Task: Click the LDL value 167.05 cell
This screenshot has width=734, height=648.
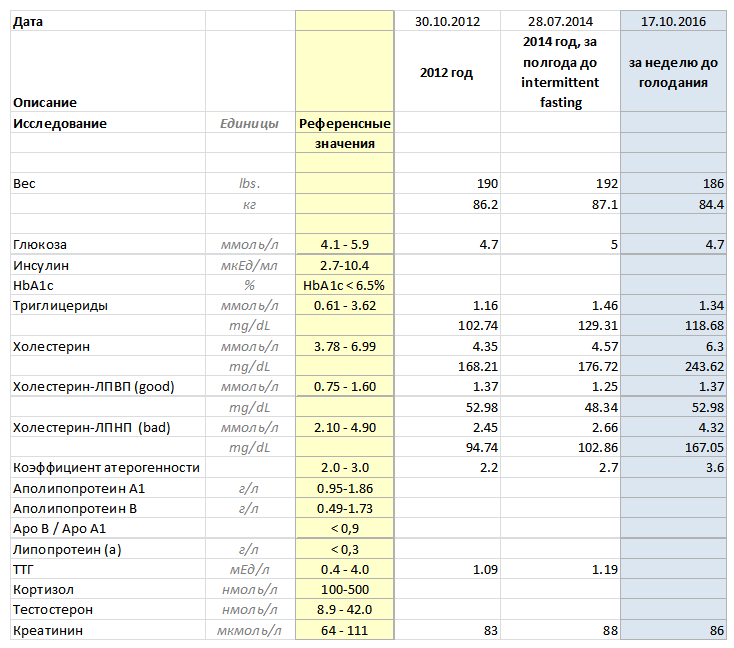Action: point(673,447)
